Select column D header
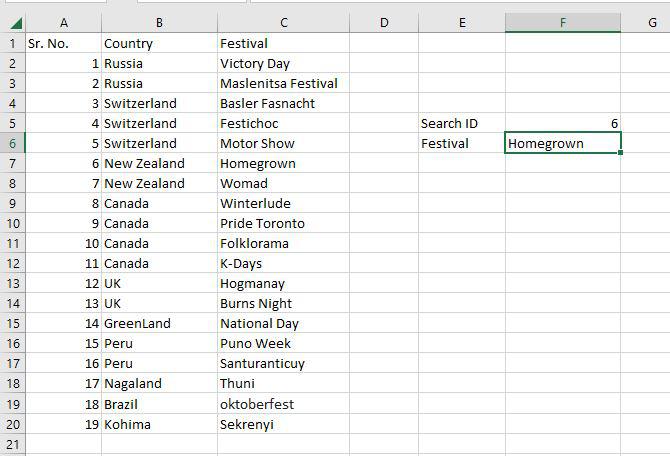 [383, 22]
